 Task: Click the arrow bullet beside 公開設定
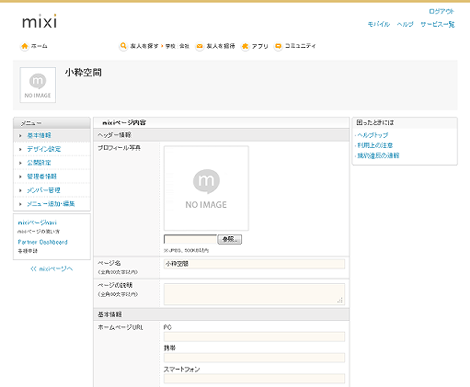click(20, 163)
